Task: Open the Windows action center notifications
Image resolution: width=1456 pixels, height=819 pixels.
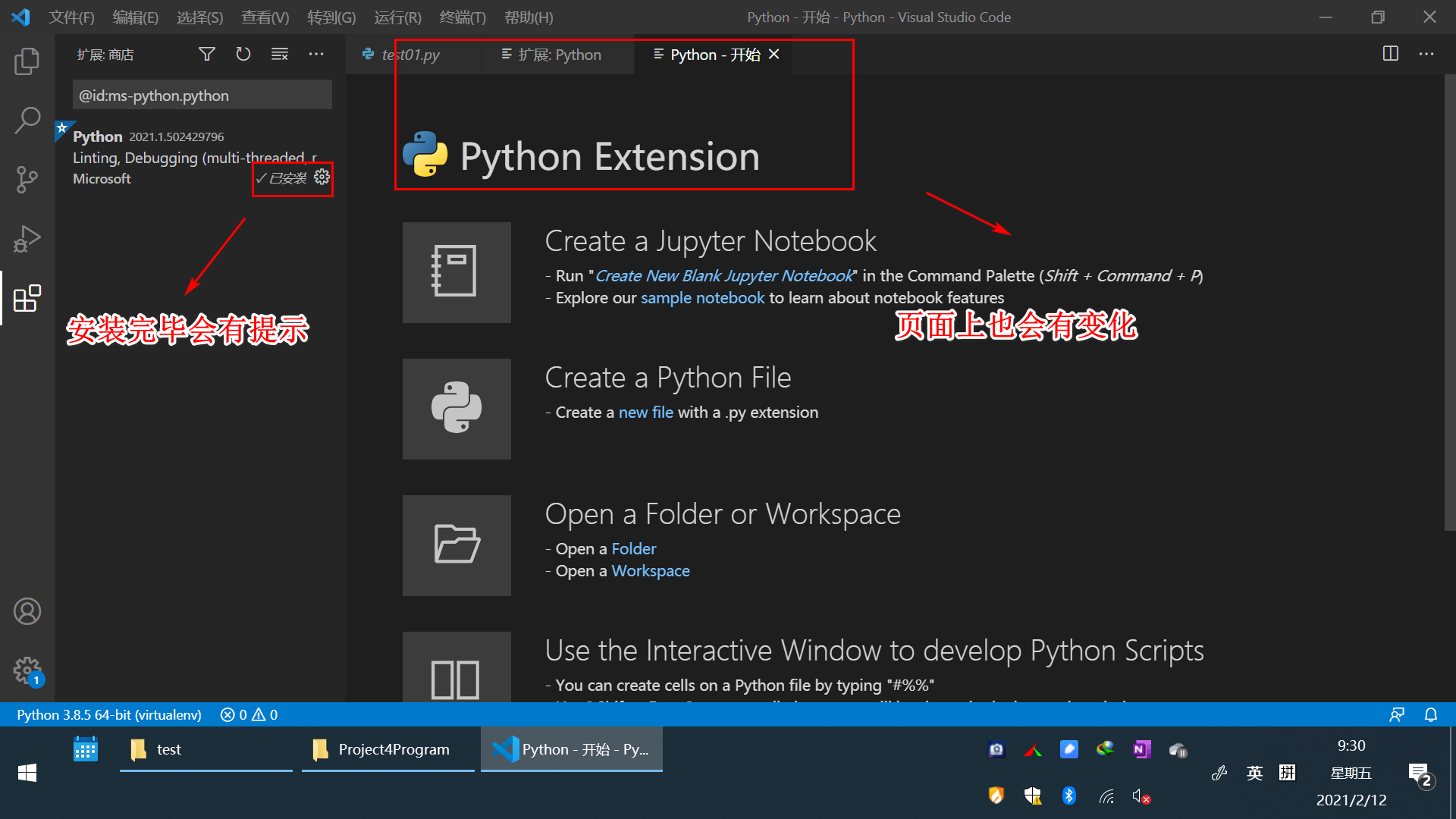Action: (x=1420, y=774)
